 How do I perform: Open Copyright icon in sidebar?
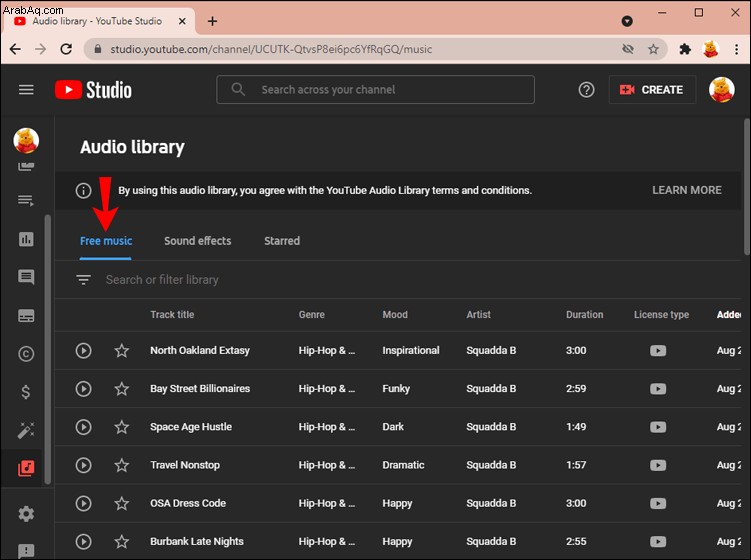pos(26,354)
